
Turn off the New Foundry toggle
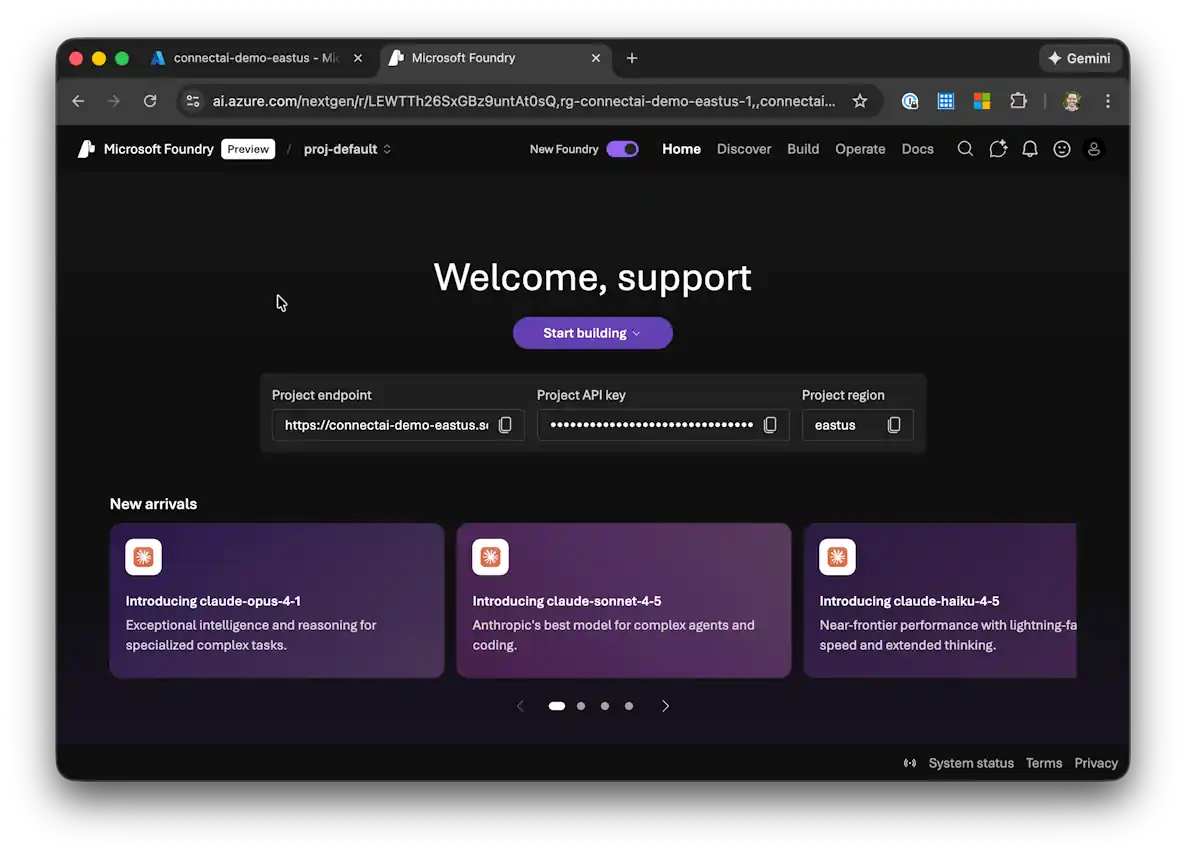pos(622,149)
